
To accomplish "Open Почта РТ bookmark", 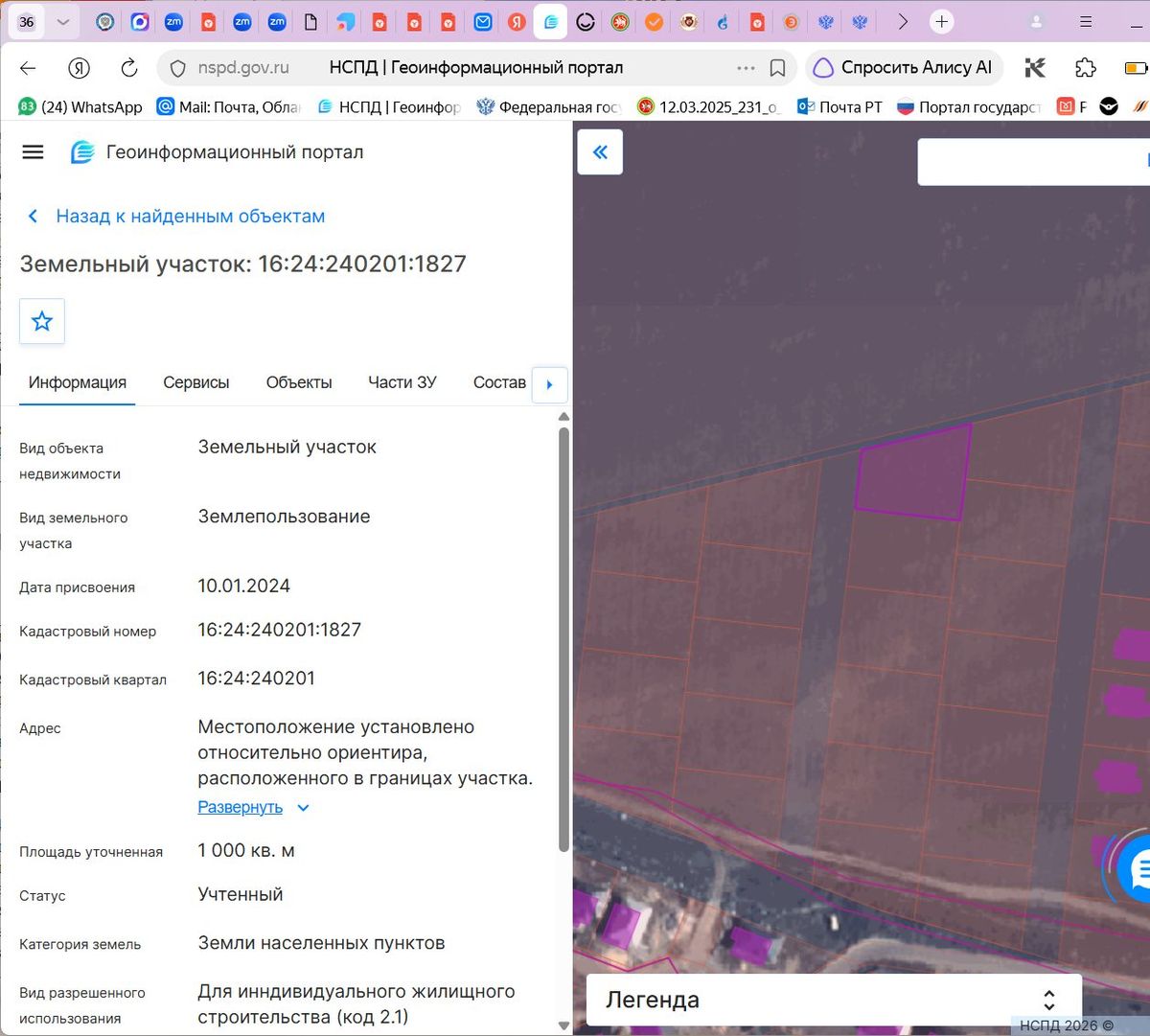I will 839,107.
